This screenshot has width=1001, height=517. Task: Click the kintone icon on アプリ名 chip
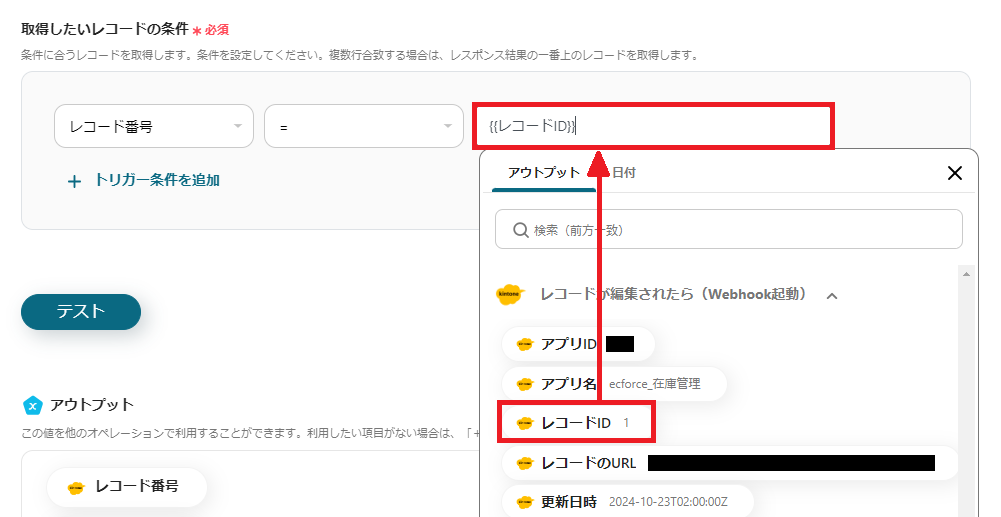pyautogui.click(x=525, y=384)
